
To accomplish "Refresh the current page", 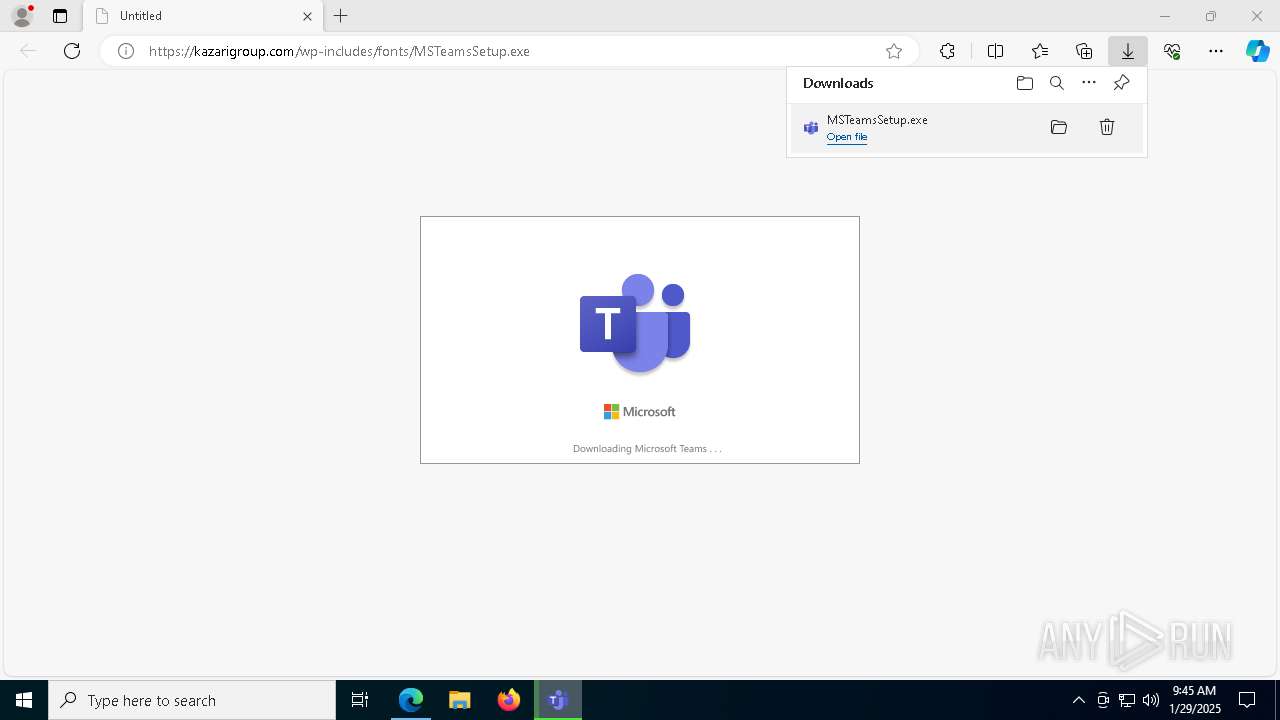I will click(x=72, y=51).
